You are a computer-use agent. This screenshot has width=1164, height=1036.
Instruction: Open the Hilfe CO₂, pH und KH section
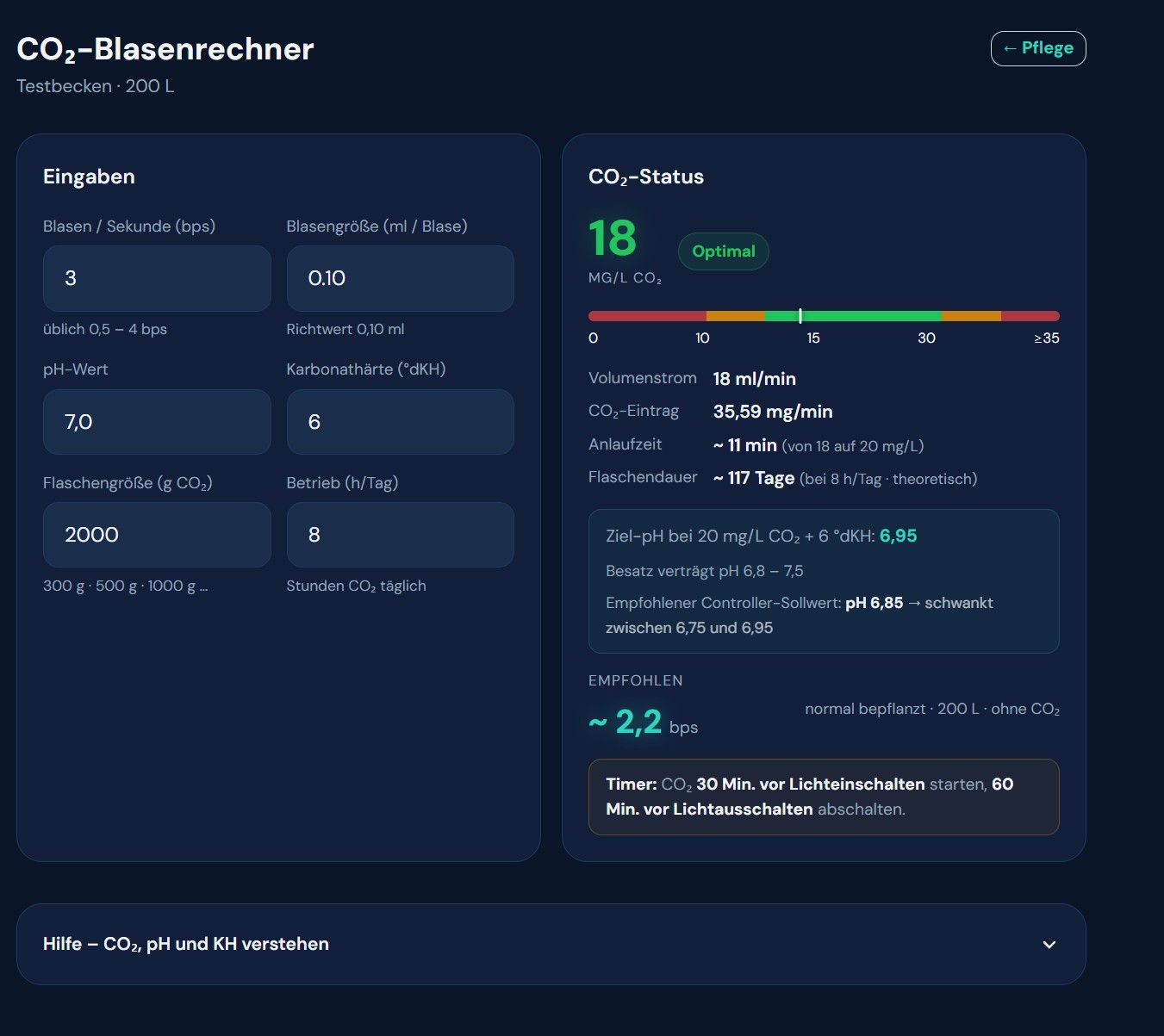(551, 944)
